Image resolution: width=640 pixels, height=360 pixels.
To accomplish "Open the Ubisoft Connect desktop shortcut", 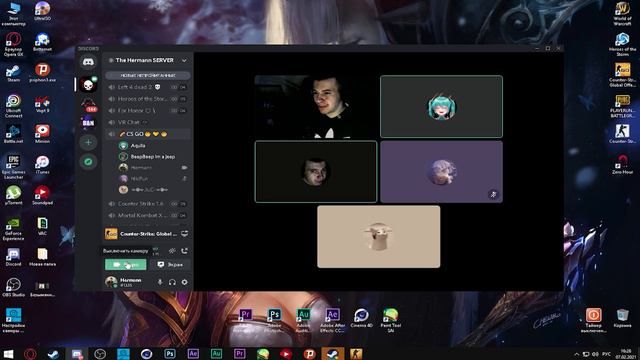I will pyautogui.click(x=13, y=106).
